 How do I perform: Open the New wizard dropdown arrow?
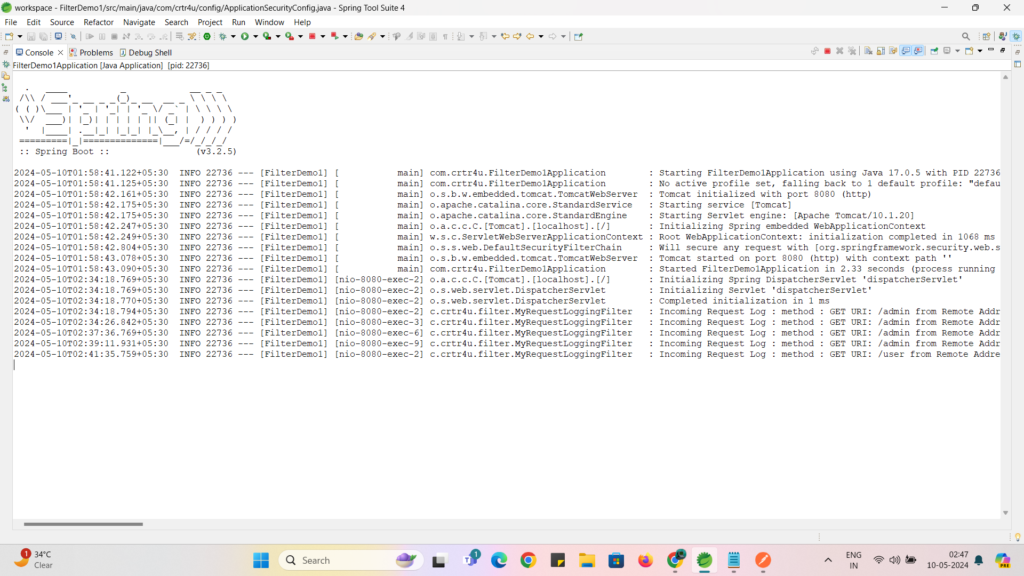click(x=20, y=37)
